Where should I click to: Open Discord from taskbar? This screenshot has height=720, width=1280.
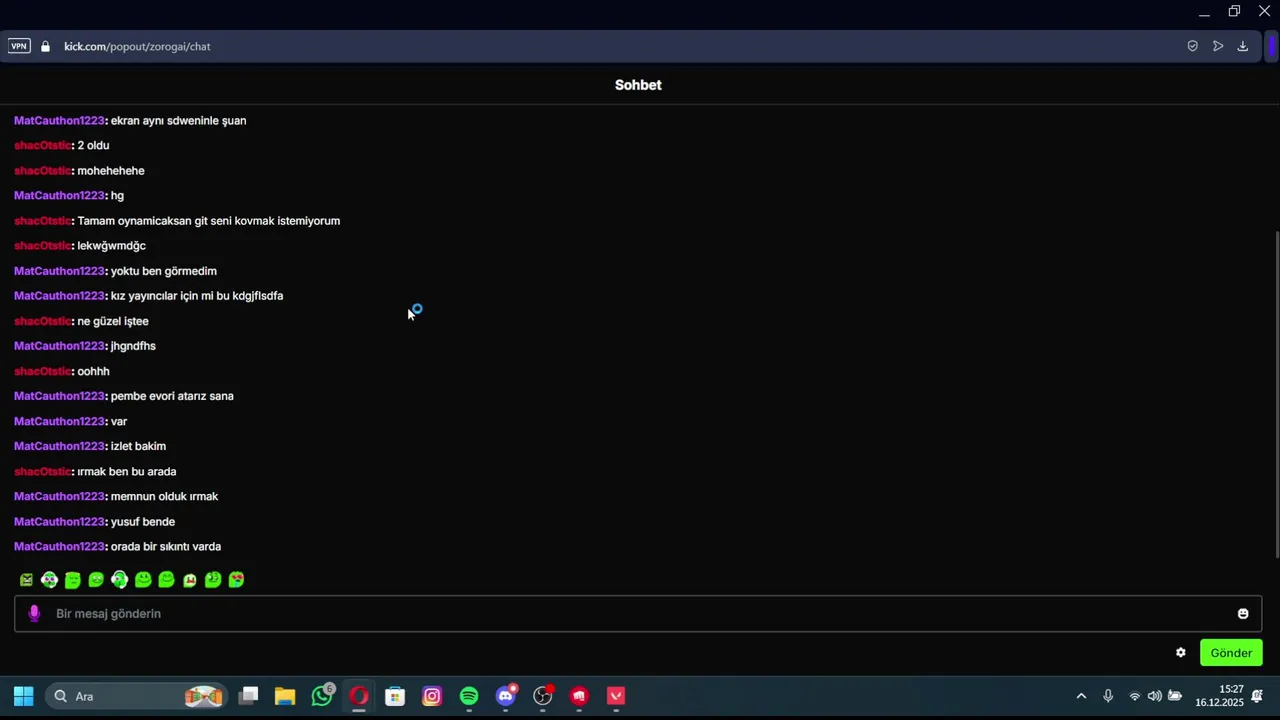[506, 696]
